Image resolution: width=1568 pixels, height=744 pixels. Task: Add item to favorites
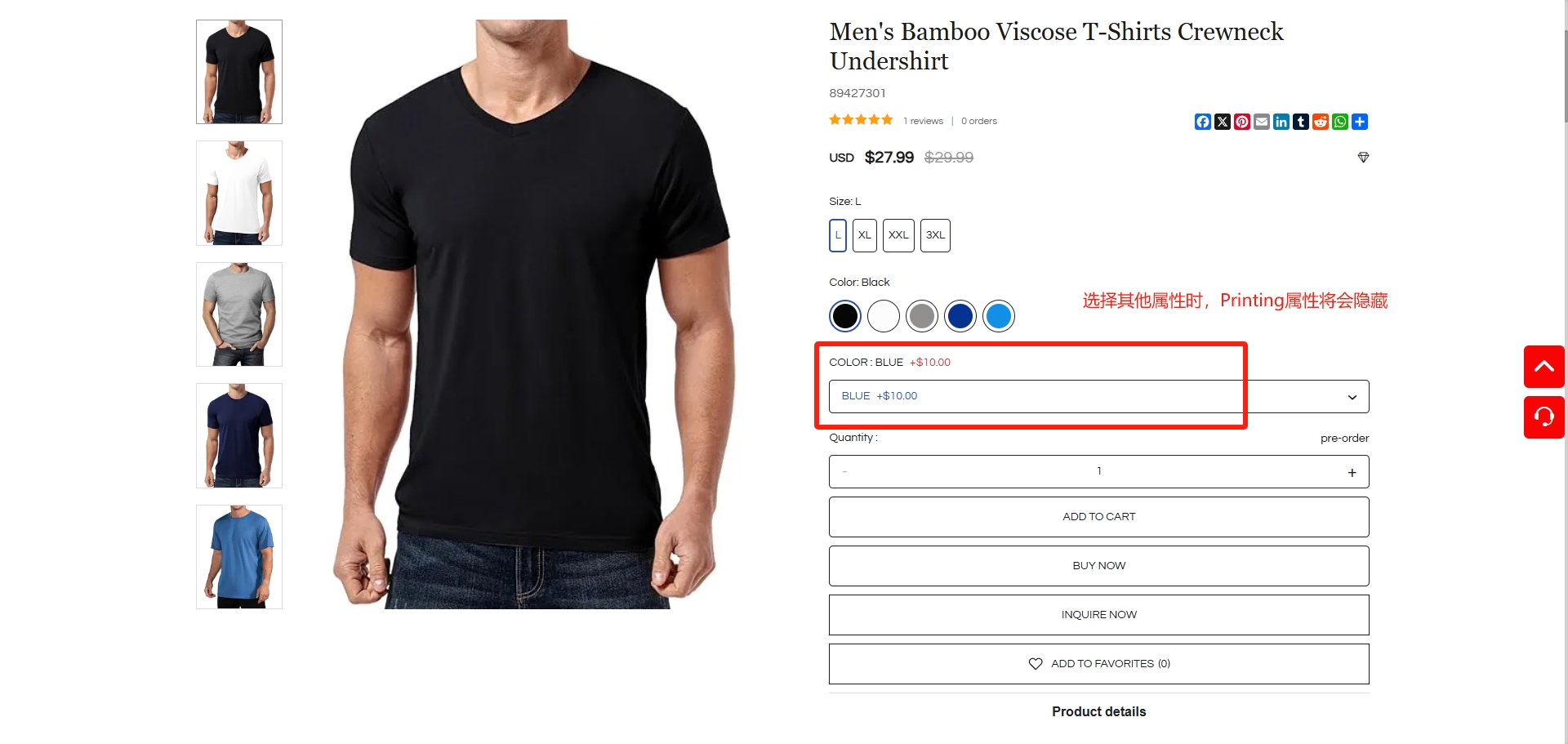tap(1098, 664)
